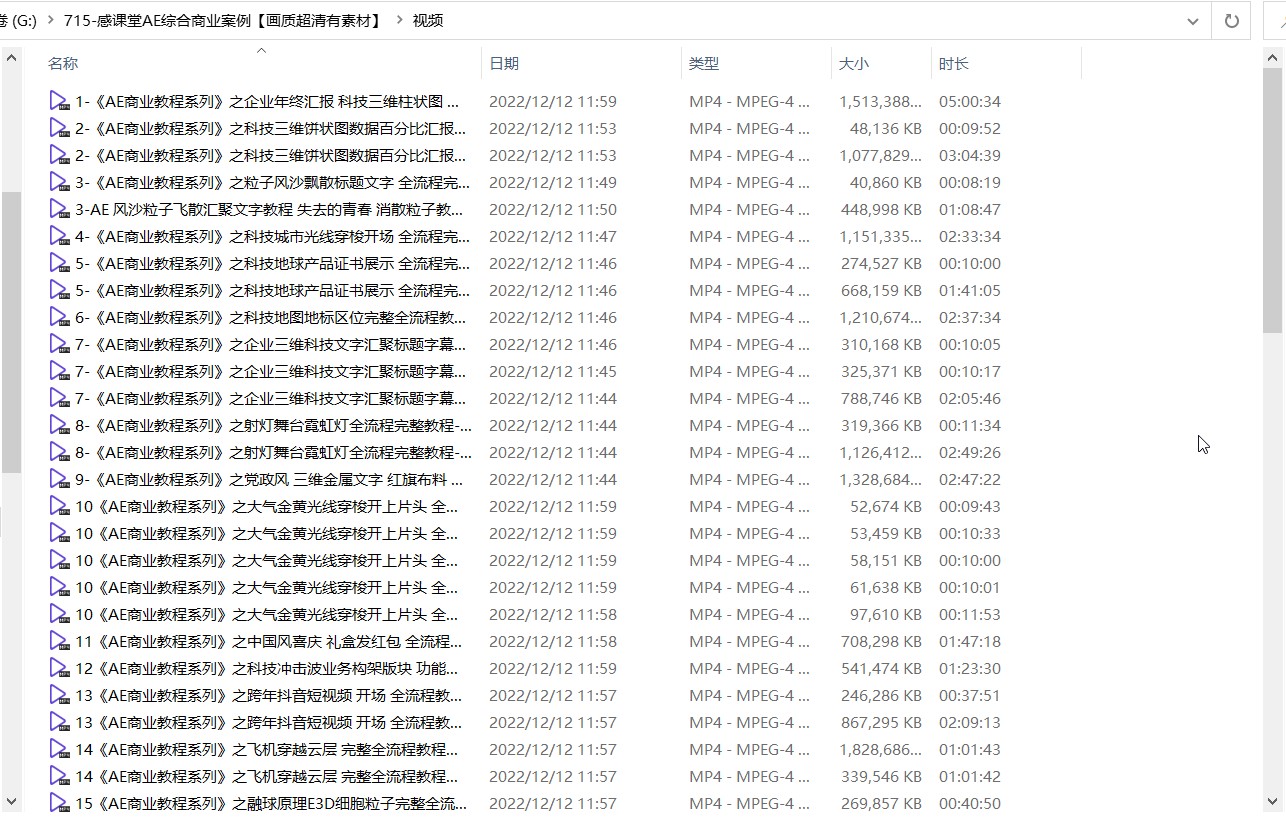Click icon of 8- file lasting 02:49:26
Screen dimensions: 1286x827
[x=59, y=452]
